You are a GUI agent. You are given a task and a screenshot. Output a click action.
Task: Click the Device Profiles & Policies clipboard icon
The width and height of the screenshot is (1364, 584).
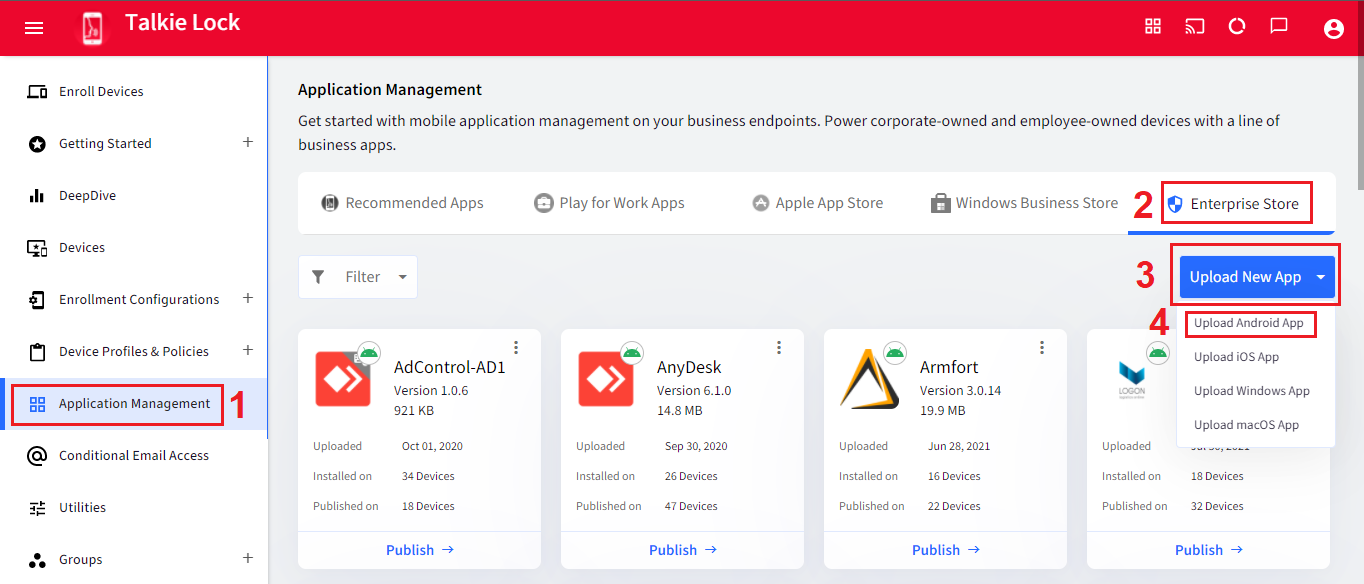click(x=37, y=351)
